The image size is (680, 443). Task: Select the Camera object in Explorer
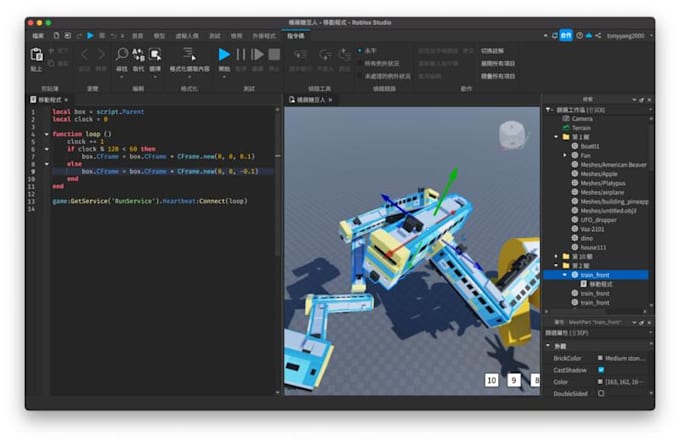pos(582,118)
